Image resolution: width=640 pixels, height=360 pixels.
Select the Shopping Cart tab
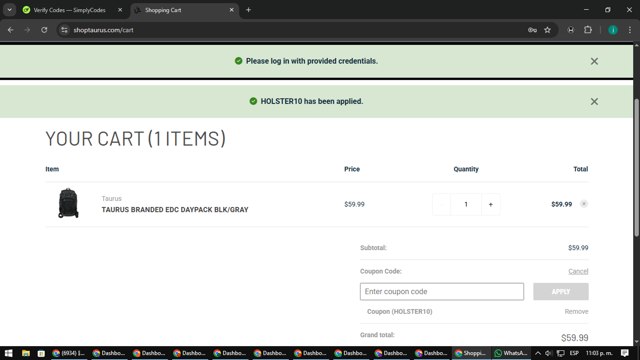[184, 10]
